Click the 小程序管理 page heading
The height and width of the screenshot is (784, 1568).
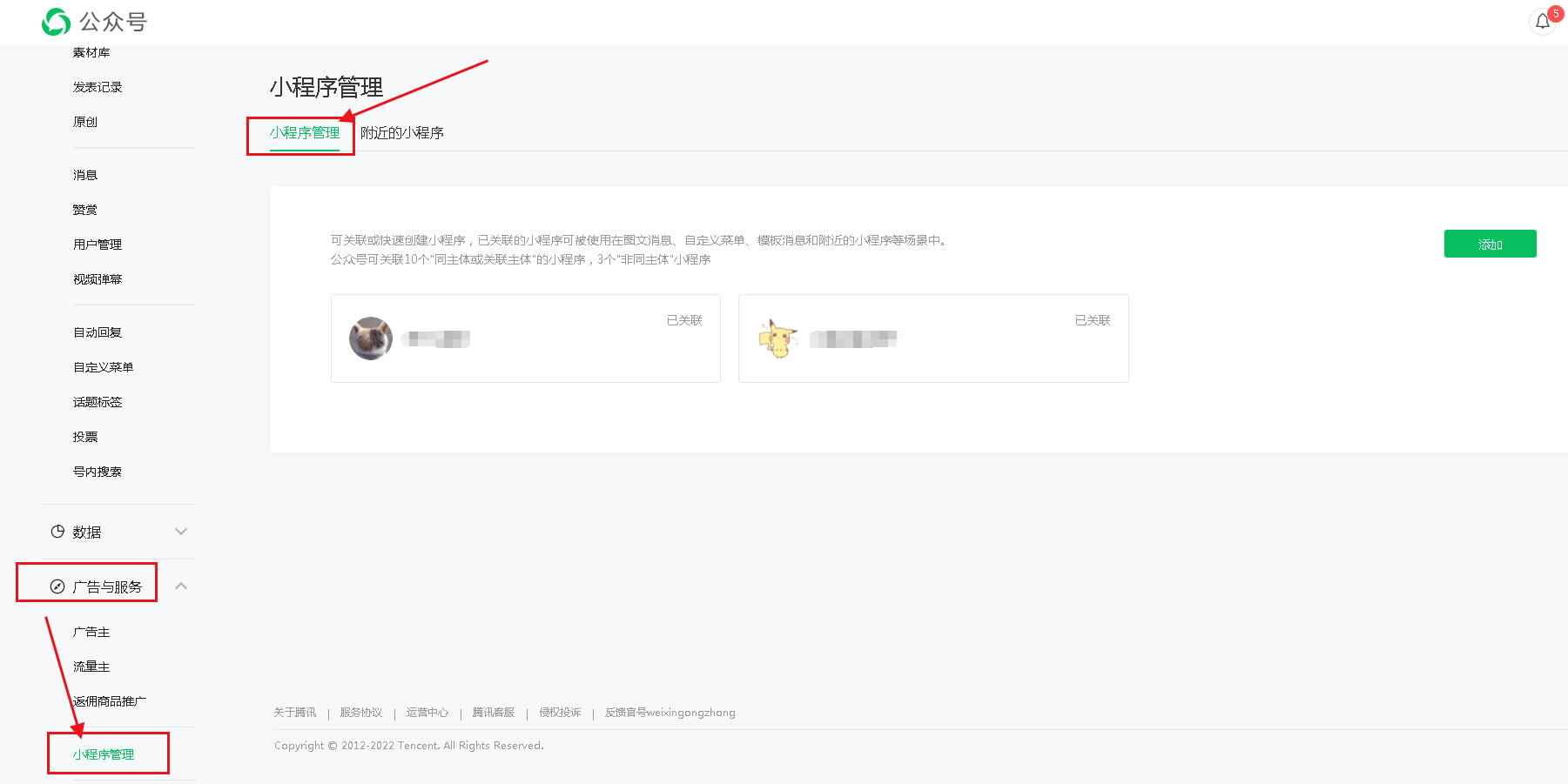326,87
